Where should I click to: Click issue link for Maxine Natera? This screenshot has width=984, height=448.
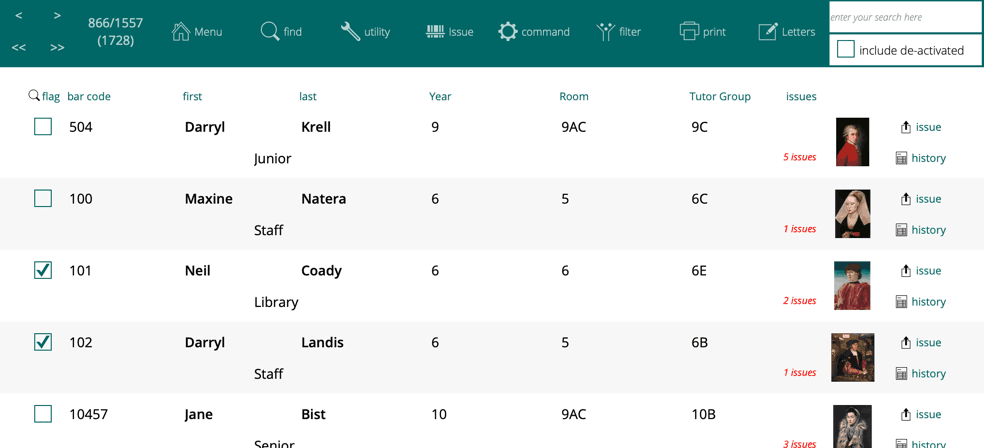click(921, 199)
